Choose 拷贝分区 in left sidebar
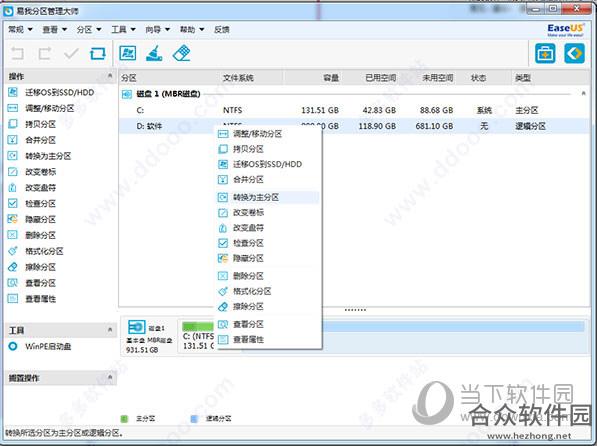Viewport: 597px width, 446px height. click(32, 124)
